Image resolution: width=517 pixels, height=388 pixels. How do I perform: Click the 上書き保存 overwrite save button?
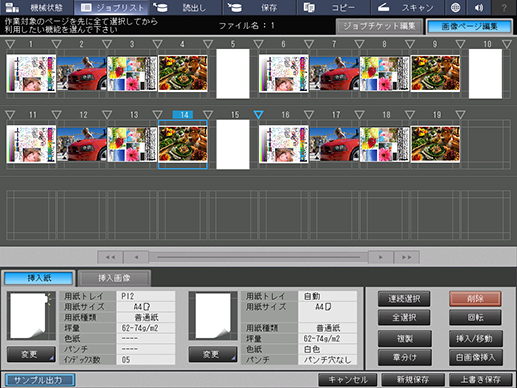tap(480, 379)
